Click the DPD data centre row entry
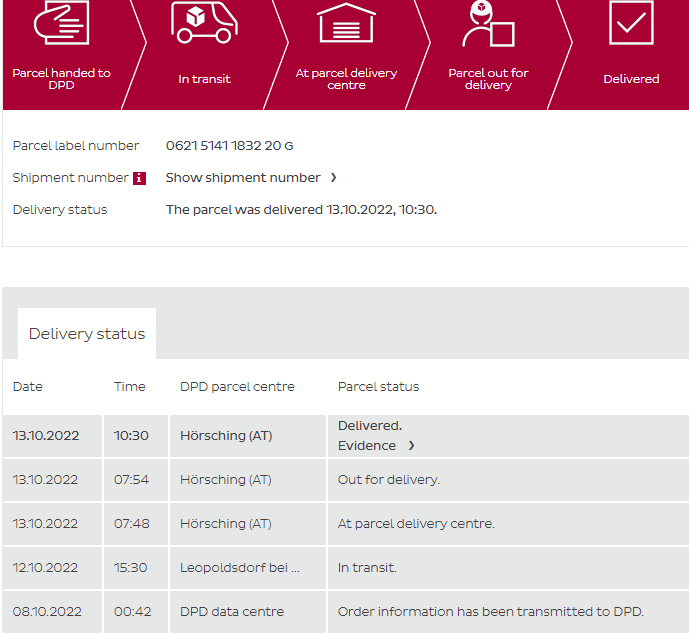 tap(232, 612)
